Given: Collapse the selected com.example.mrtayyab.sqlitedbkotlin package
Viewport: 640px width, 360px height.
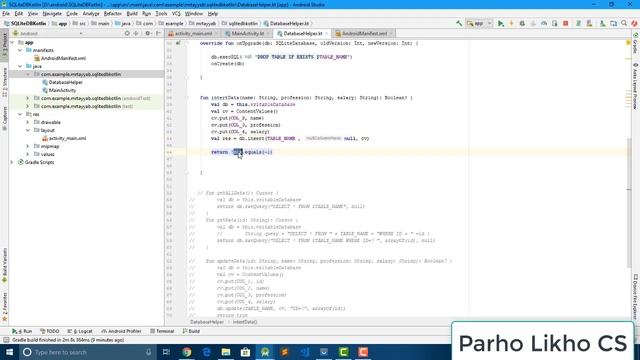Looking at the screenshot, I should 28,74.
